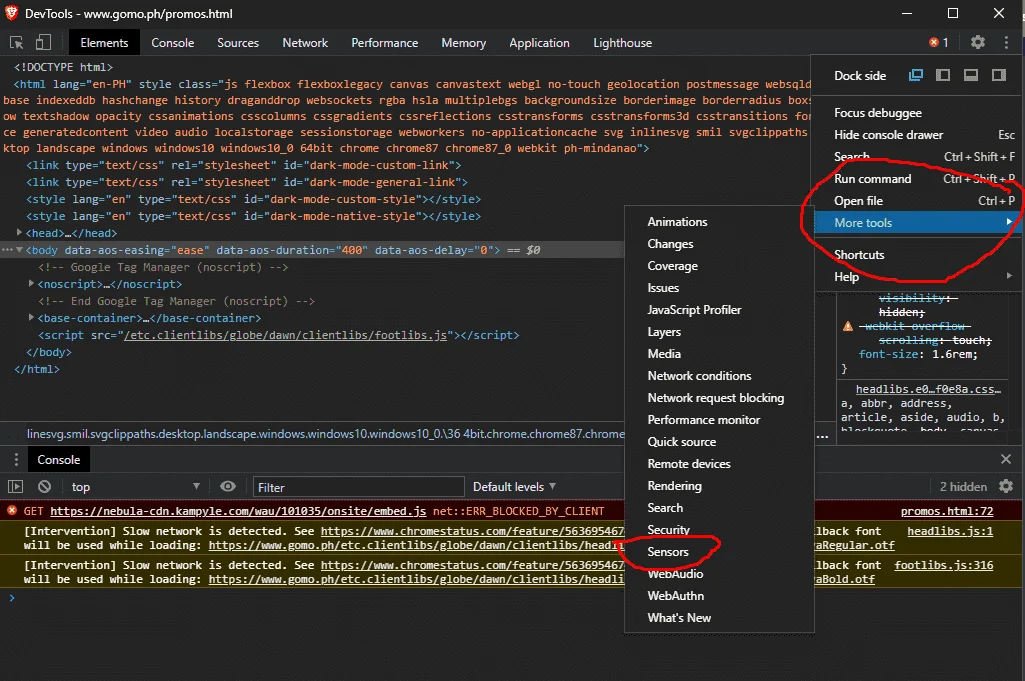Clear the console with the block icon
Viewport: 1025px width, 681px height.
click(x=44, y=487)
